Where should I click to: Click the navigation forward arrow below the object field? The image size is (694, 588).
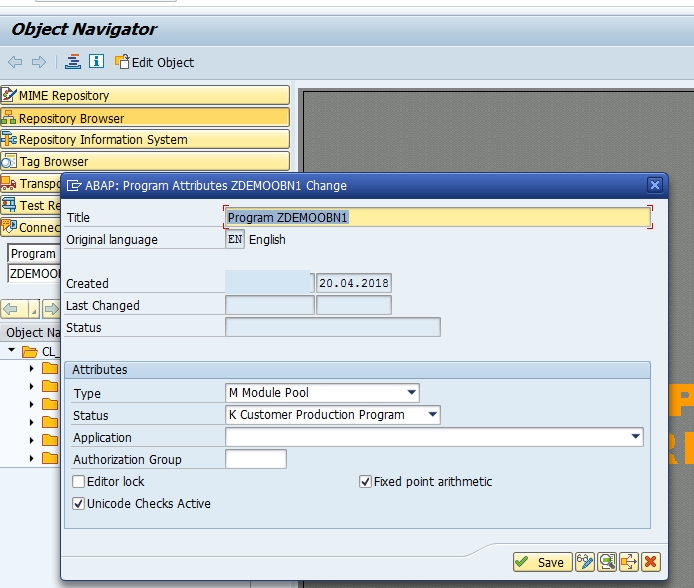tap(51, 309)
